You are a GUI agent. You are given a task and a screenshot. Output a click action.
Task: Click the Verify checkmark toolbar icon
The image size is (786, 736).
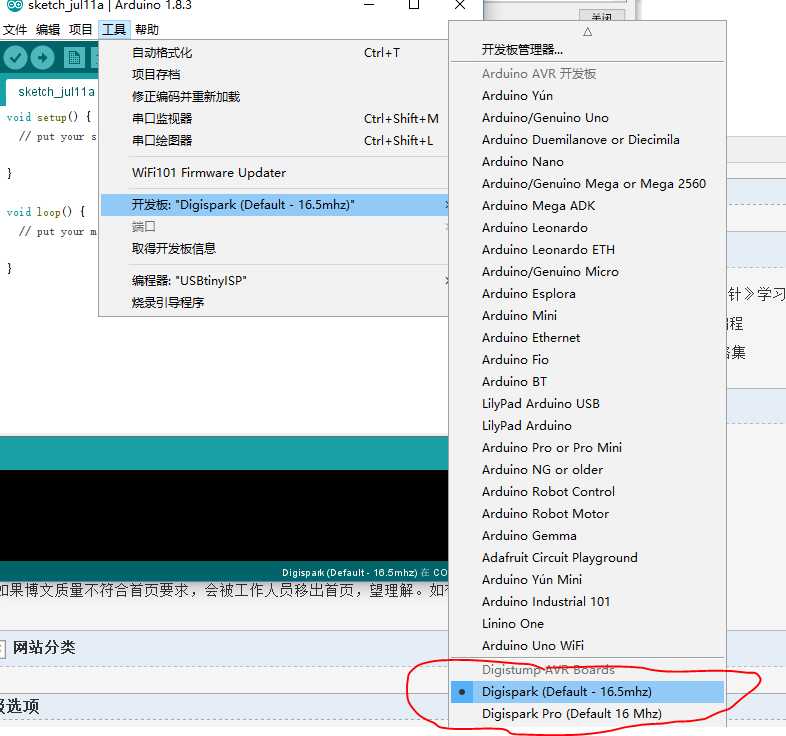(x=15, y=58)
